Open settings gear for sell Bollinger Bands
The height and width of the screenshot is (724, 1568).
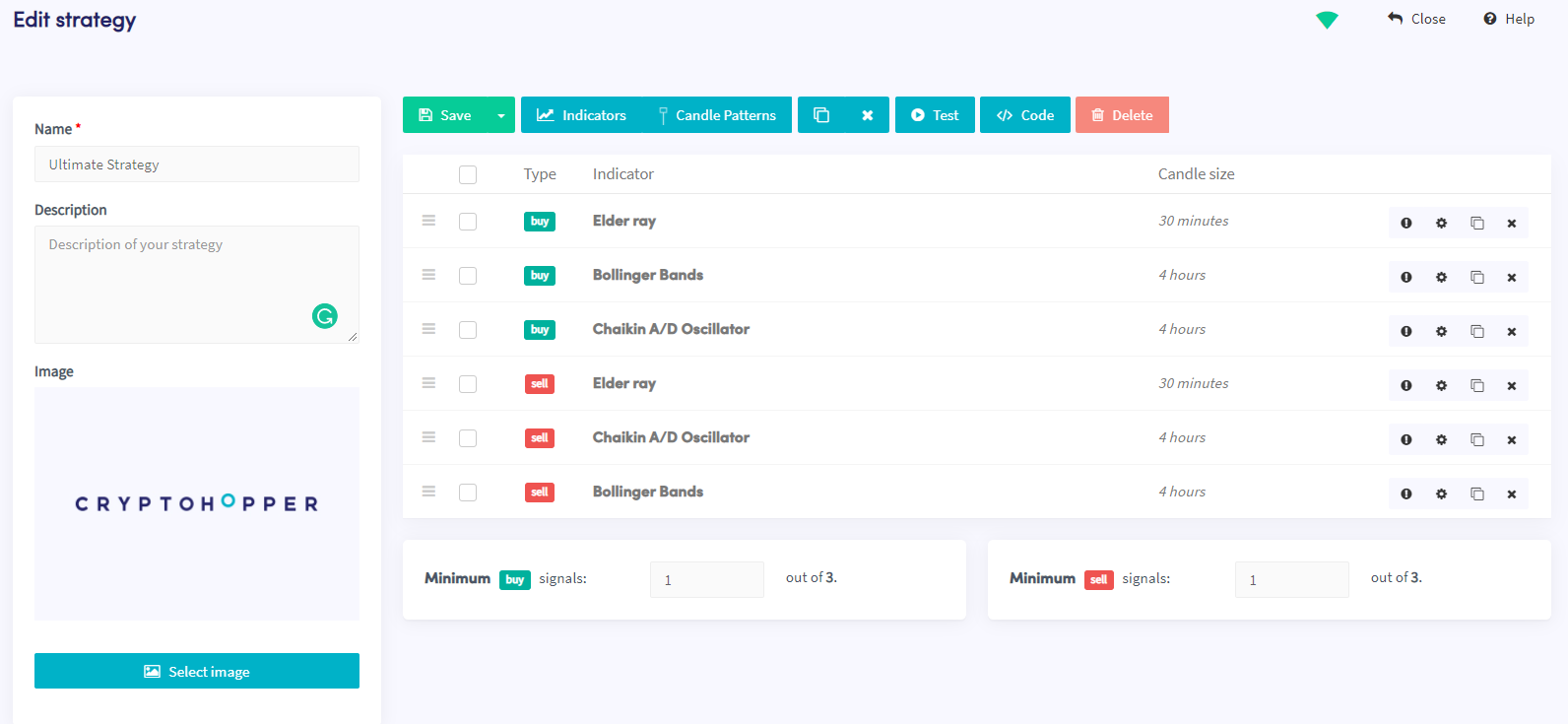pyautogui.click(x=1441, y=494)
